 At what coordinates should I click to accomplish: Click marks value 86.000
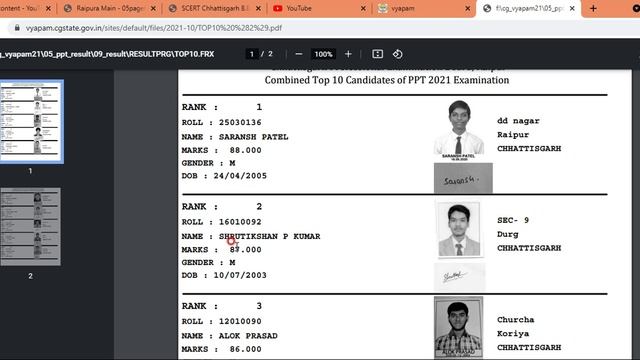245,349
